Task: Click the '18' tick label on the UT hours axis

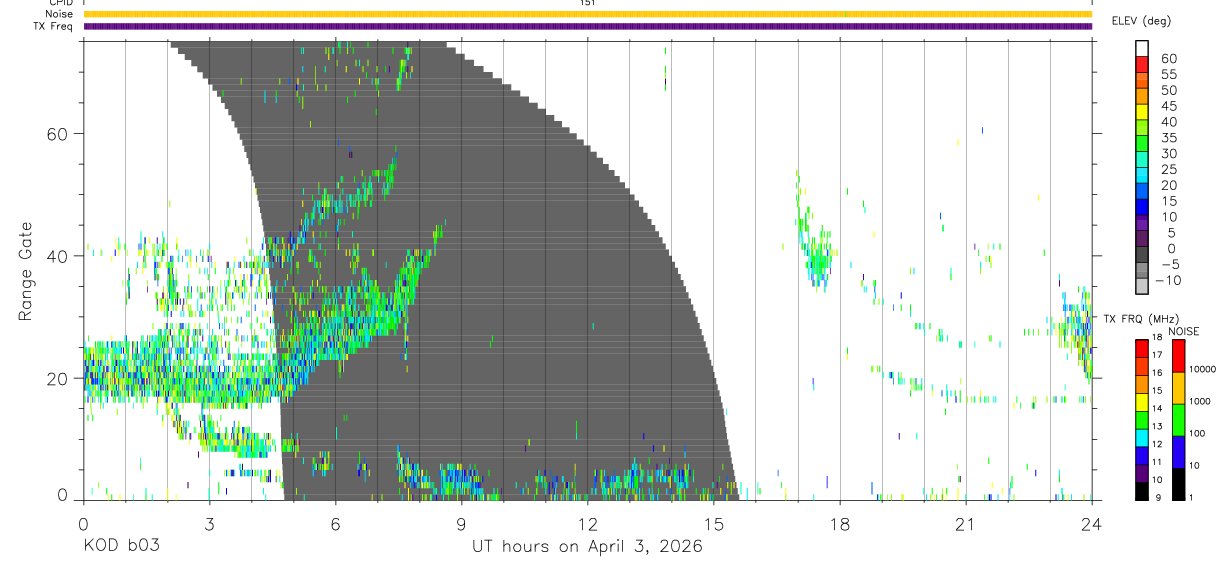Action: coord(839,523)
